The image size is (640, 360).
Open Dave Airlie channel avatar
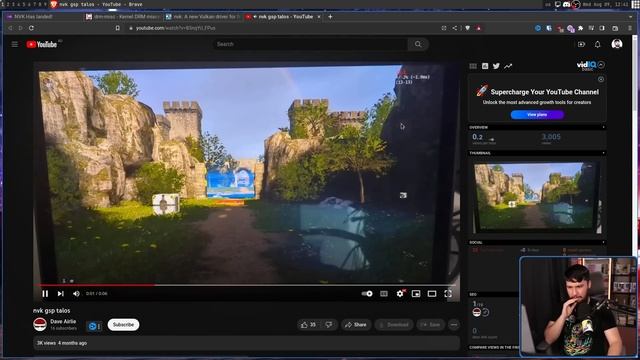pos(40,324)
